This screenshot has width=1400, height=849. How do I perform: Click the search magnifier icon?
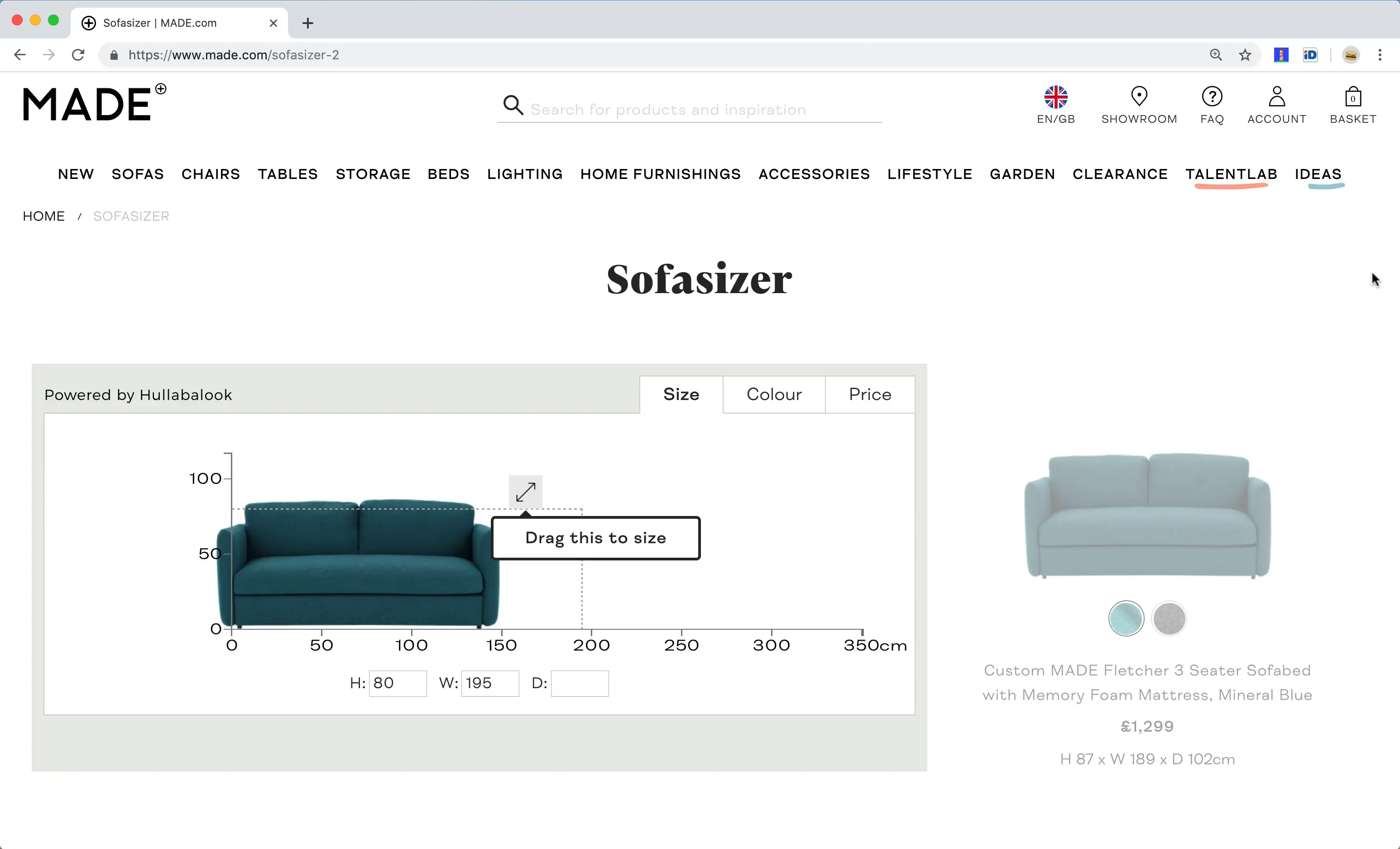coord(513,105)
